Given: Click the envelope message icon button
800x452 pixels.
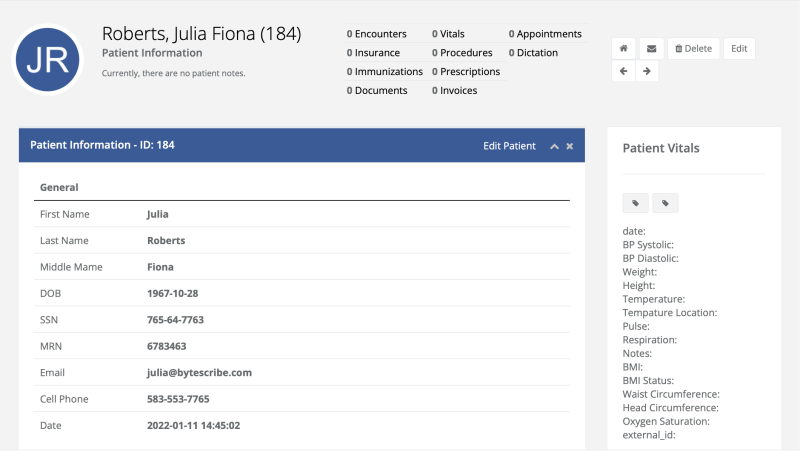Looking at the screenshot, I should pyautogui.click(x=652, y=48).
